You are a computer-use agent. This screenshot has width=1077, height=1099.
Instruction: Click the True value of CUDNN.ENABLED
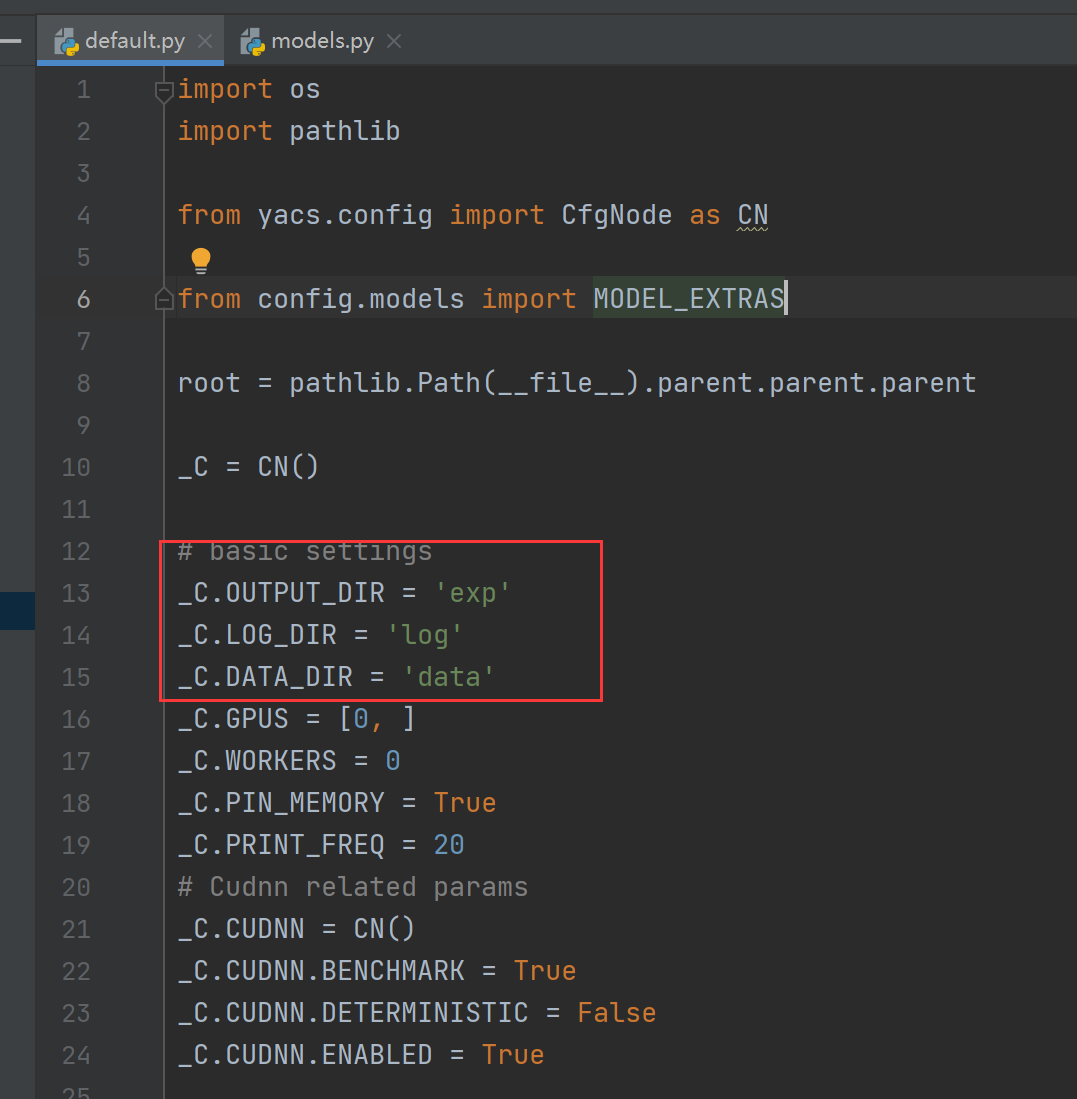pos(512,1056)
